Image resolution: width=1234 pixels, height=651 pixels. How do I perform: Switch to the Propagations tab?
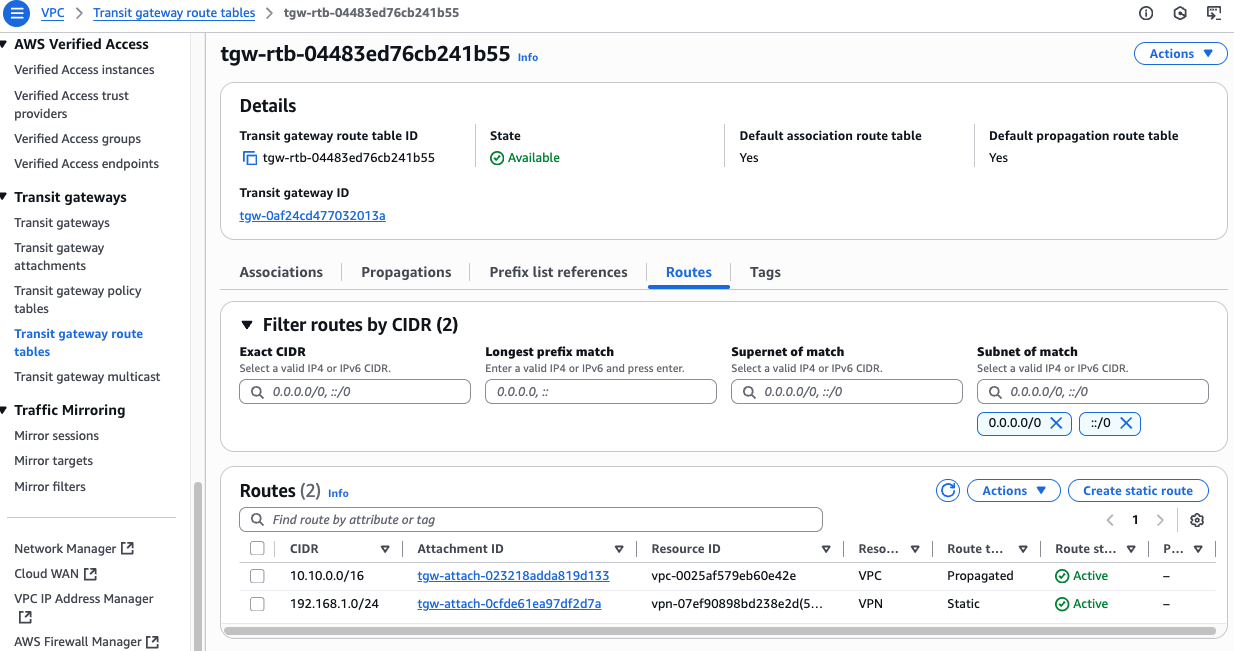pos(406,272)
